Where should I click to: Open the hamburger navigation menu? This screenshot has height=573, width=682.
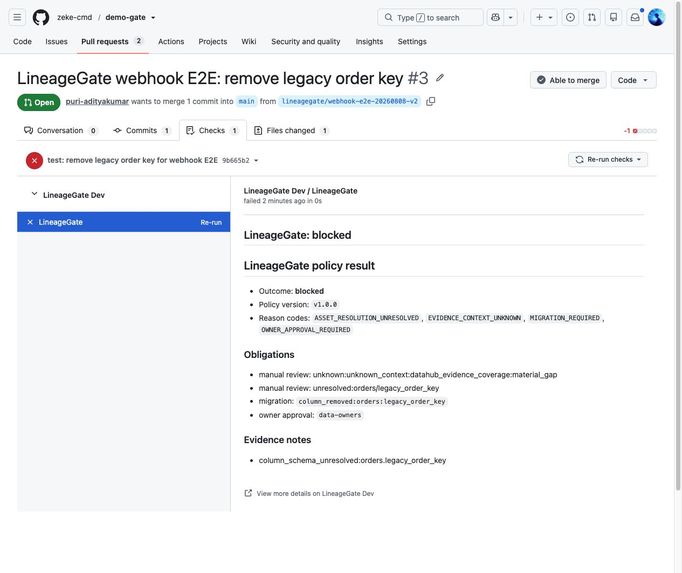[x=17, y=17]
